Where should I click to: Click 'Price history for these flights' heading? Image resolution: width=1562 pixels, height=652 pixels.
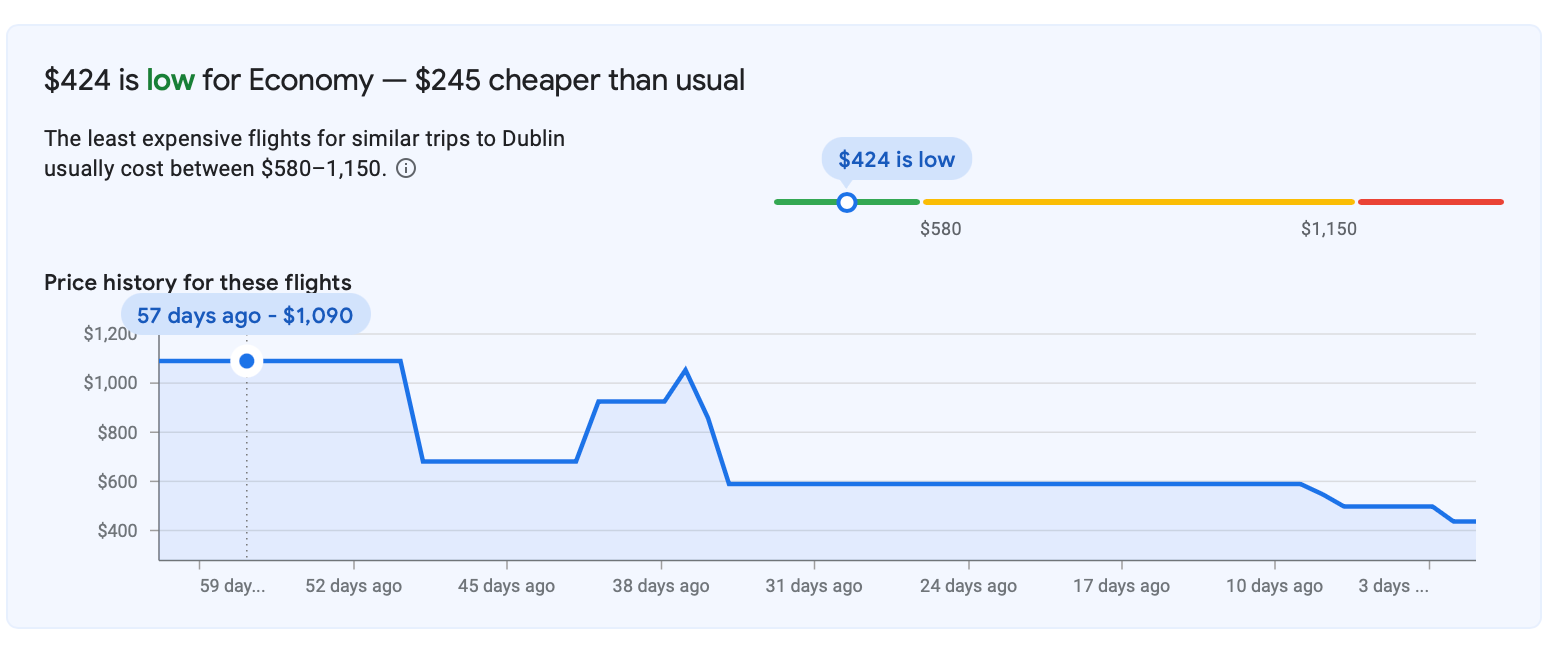tap(198, 283)
